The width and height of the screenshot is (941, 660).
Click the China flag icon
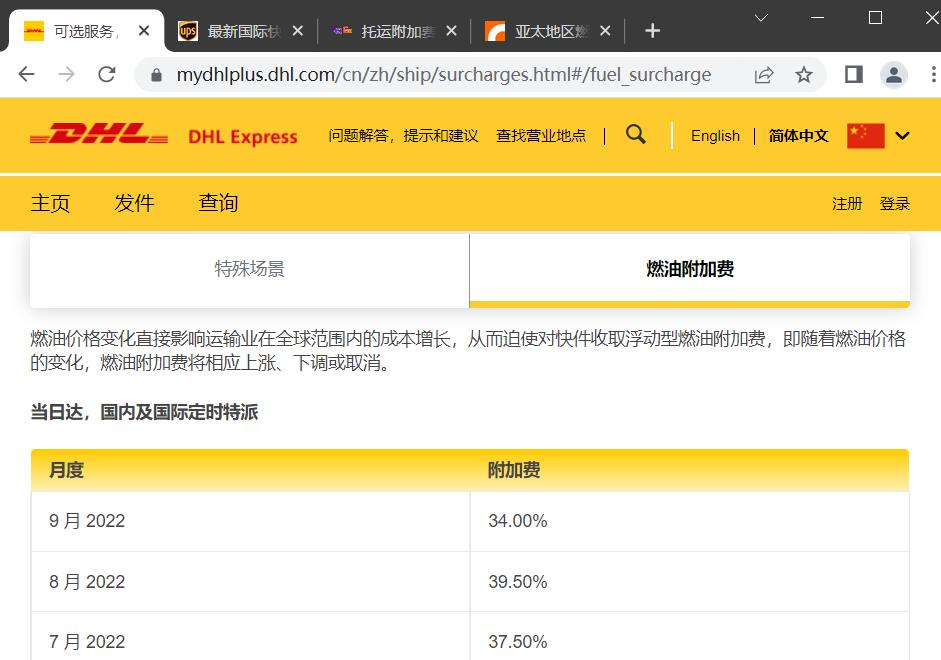pyautogui.click(x=865, y=136)
